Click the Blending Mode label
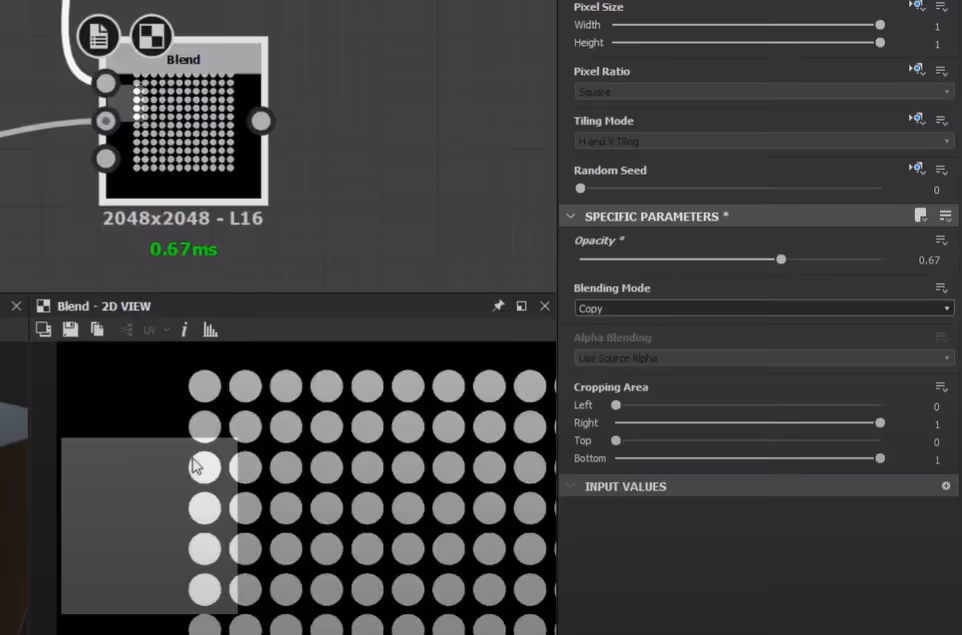962x635 pixels. pos(612,288)
